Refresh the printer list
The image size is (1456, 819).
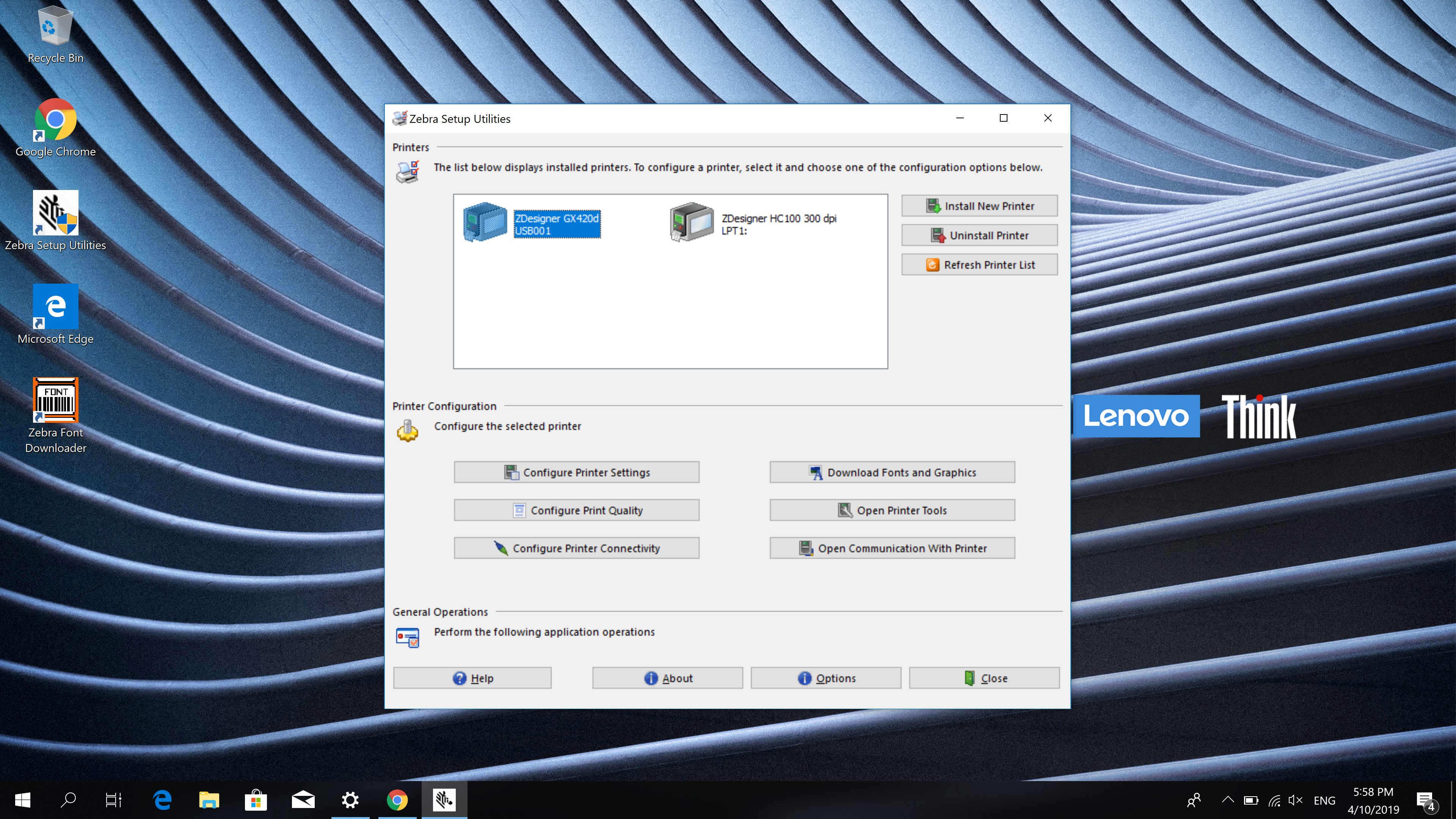pos(979,265)
